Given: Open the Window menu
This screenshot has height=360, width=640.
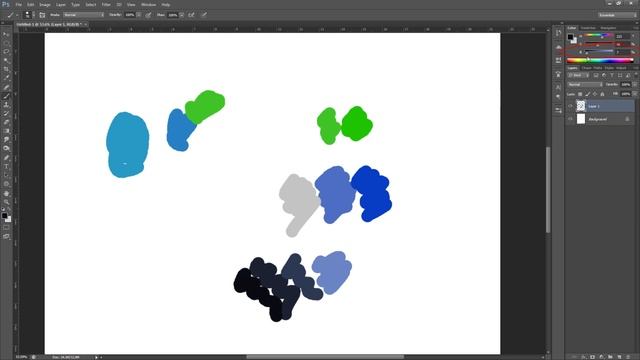Looking at the screenshot, I should click(x=148, y=4).
